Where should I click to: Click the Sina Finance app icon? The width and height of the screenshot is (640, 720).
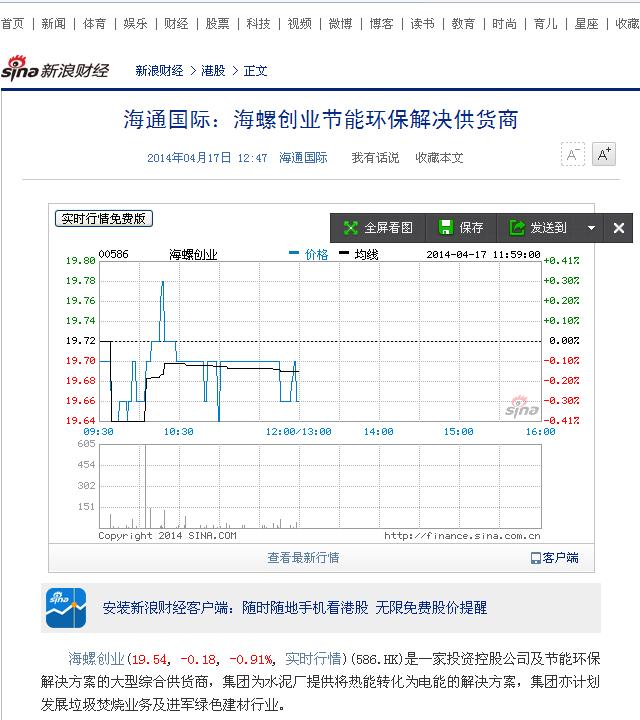click(x=66, y=608)
